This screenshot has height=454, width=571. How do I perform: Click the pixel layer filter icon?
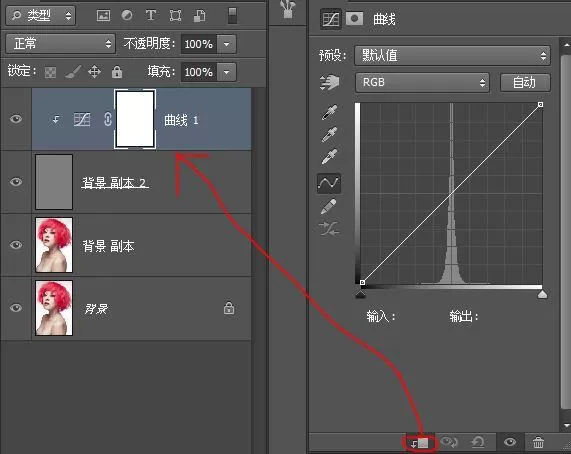(x=103, y=16)
